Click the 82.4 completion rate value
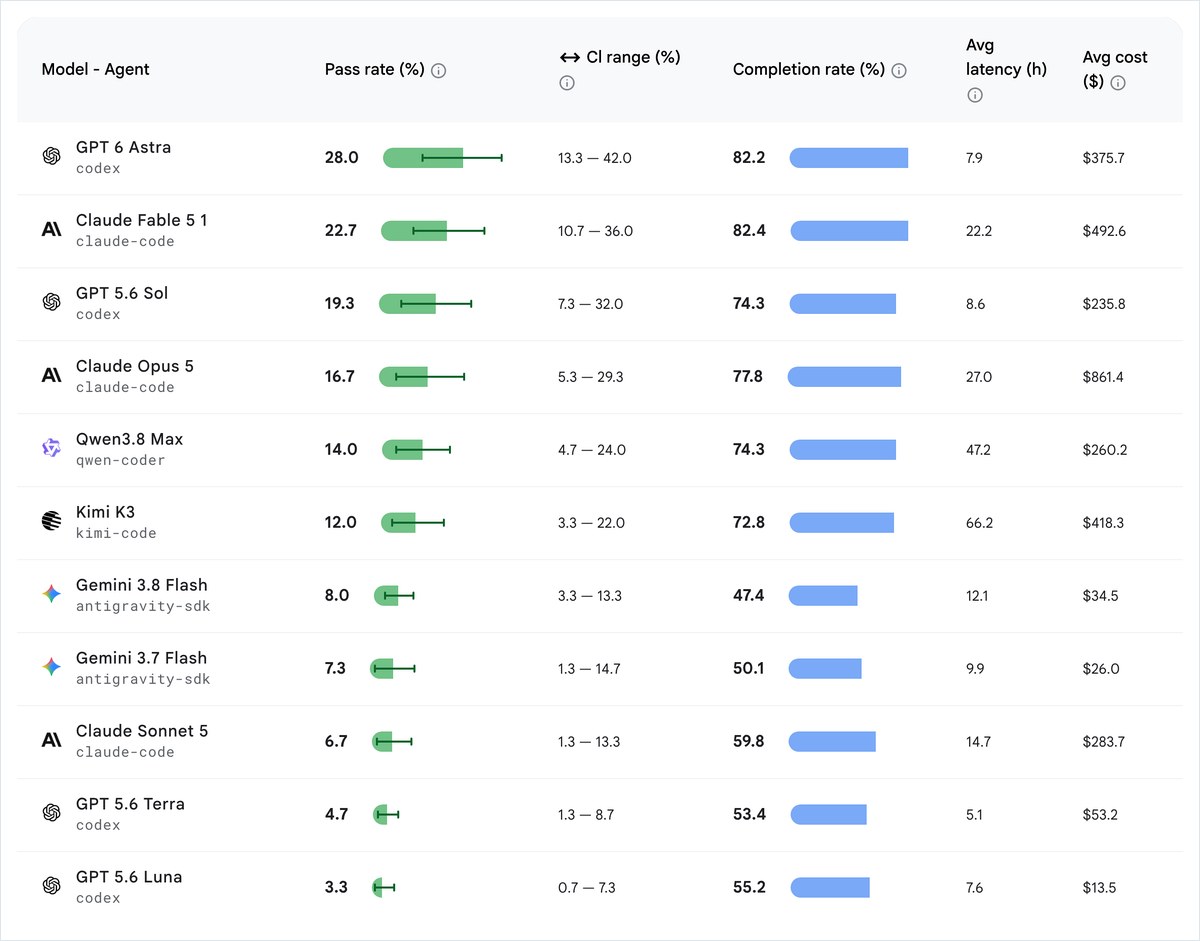Screen dimensions: 1200x941 coord(749,231)
